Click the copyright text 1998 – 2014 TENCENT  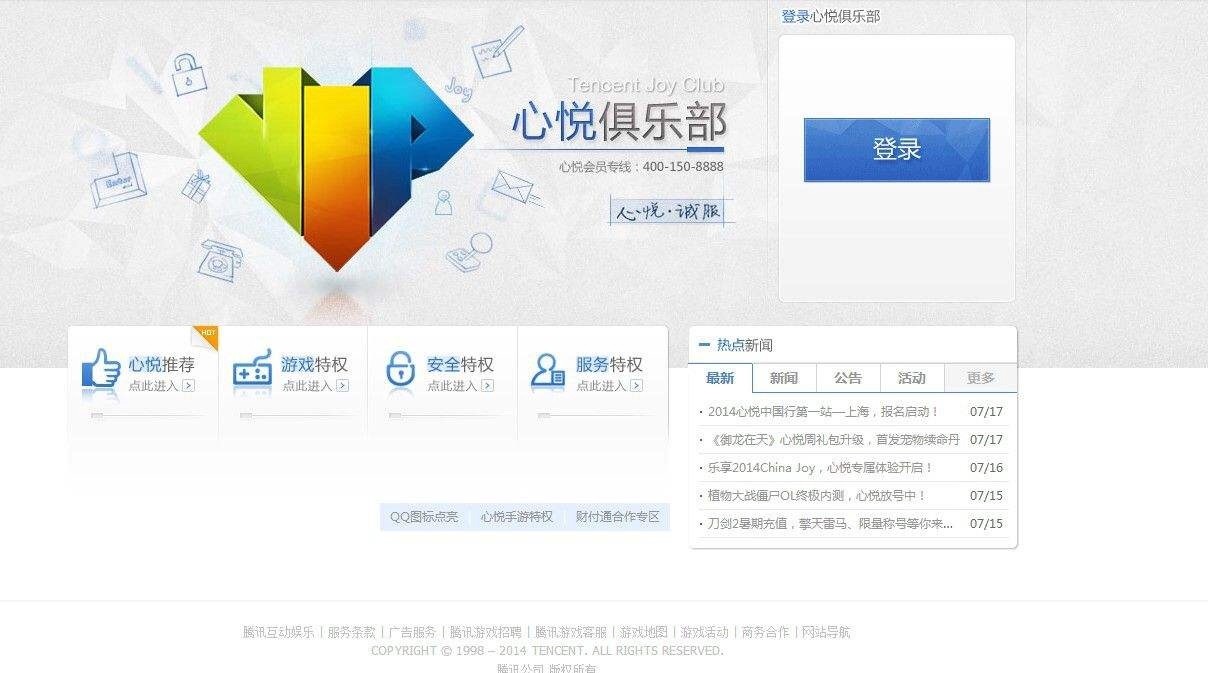546,650
